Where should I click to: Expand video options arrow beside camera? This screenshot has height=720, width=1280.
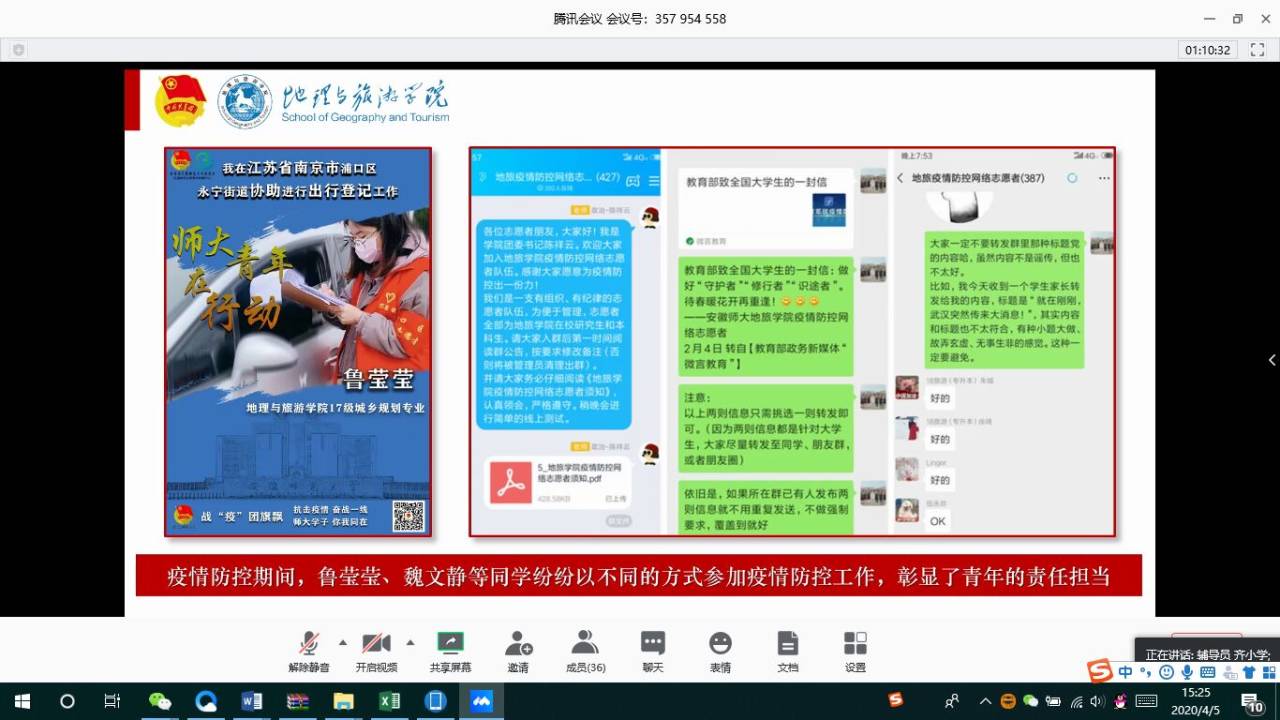point(410,642)
